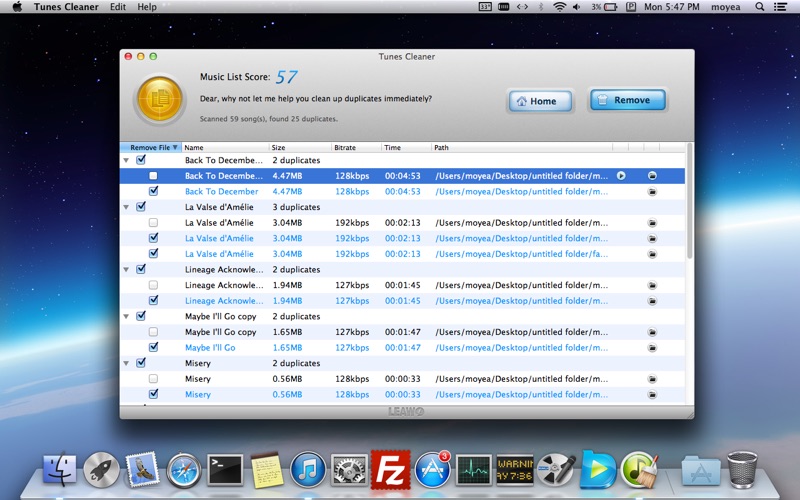
Task: Reveal selected Back To December file in folder
Action: (x=652, y=176)
